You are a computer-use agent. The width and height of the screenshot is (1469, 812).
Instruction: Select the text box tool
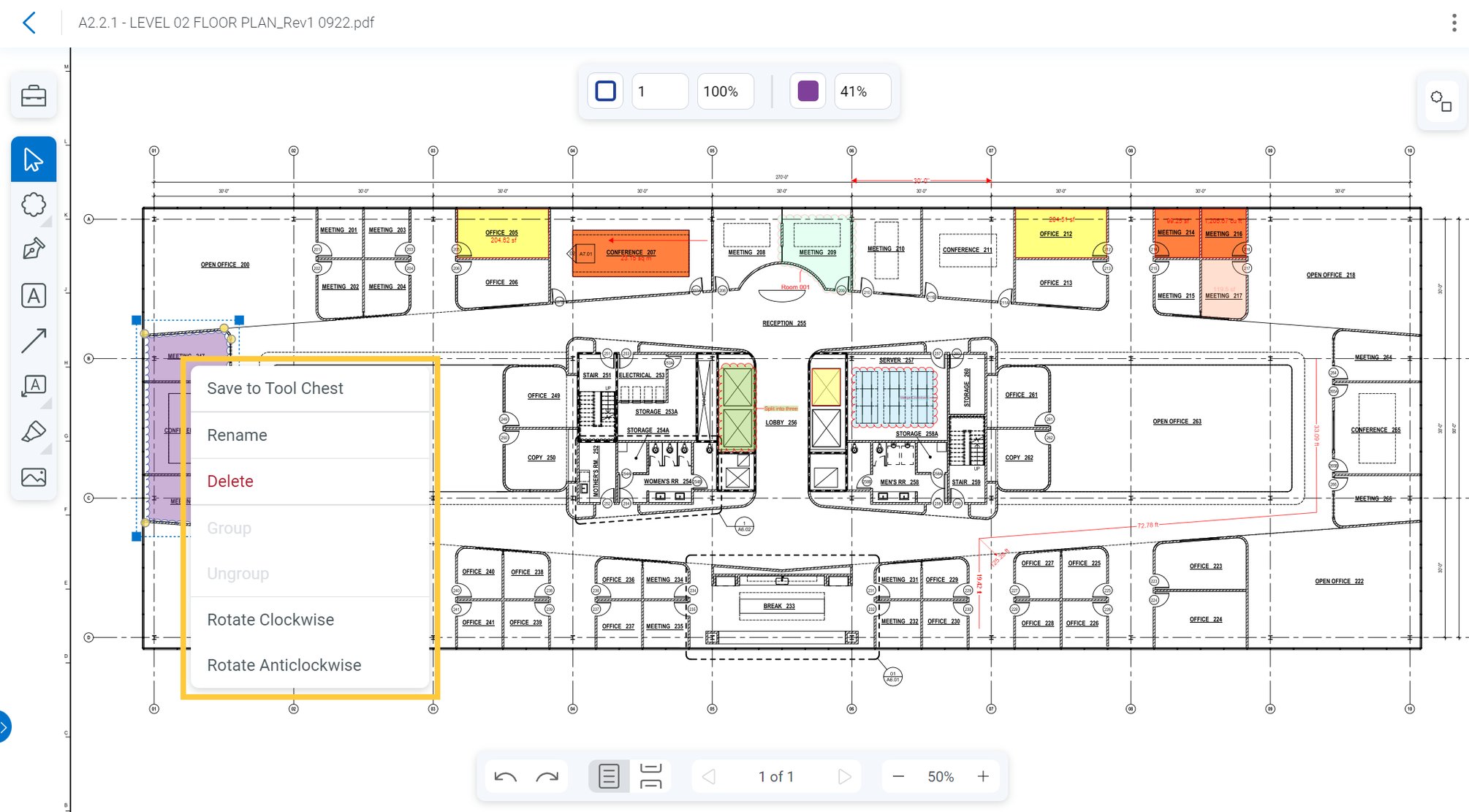pyautogui.click(x=33, y=295)
